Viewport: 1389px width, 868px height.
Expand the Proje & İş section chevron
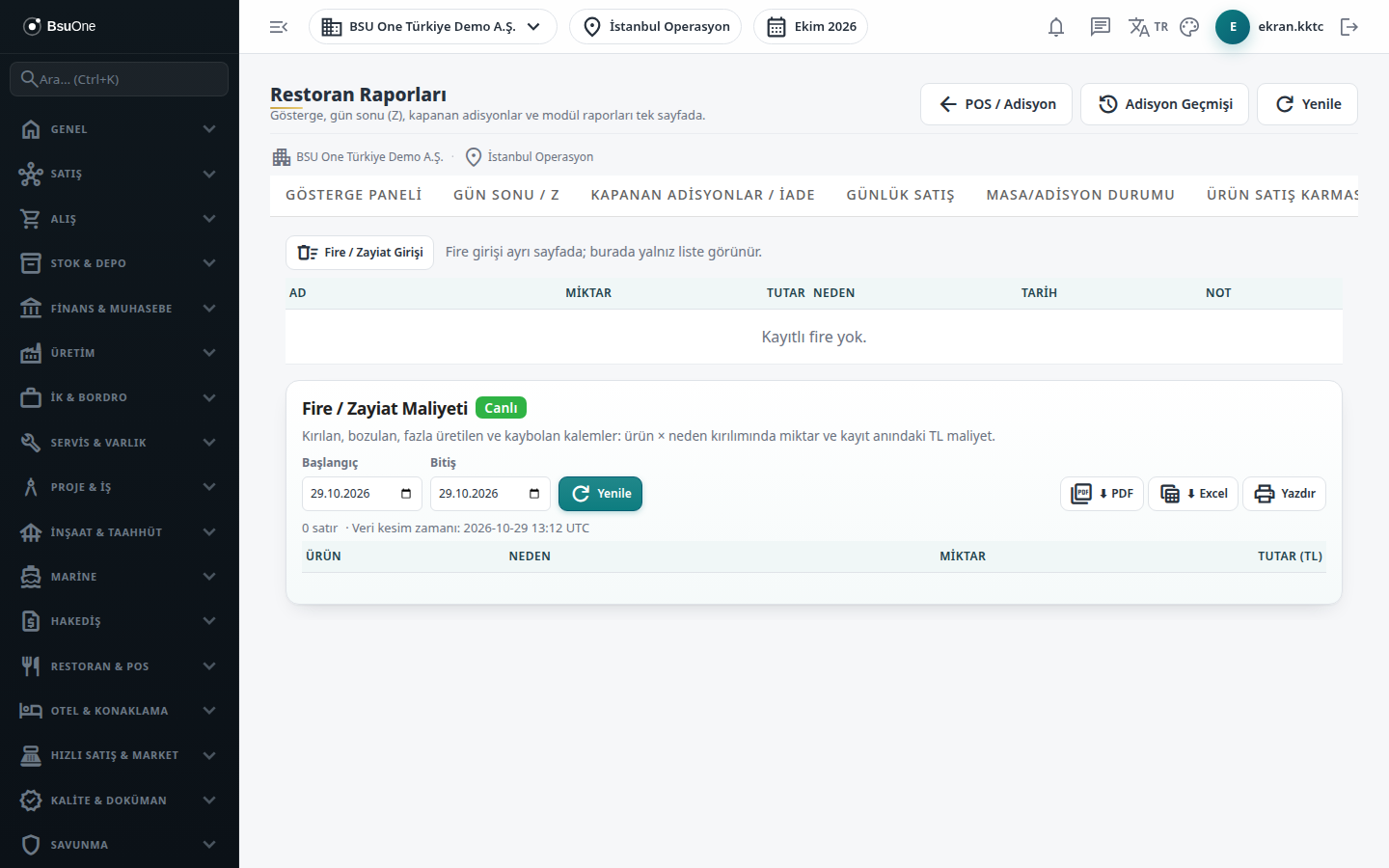pyautogui.click(x=209, y=487)
